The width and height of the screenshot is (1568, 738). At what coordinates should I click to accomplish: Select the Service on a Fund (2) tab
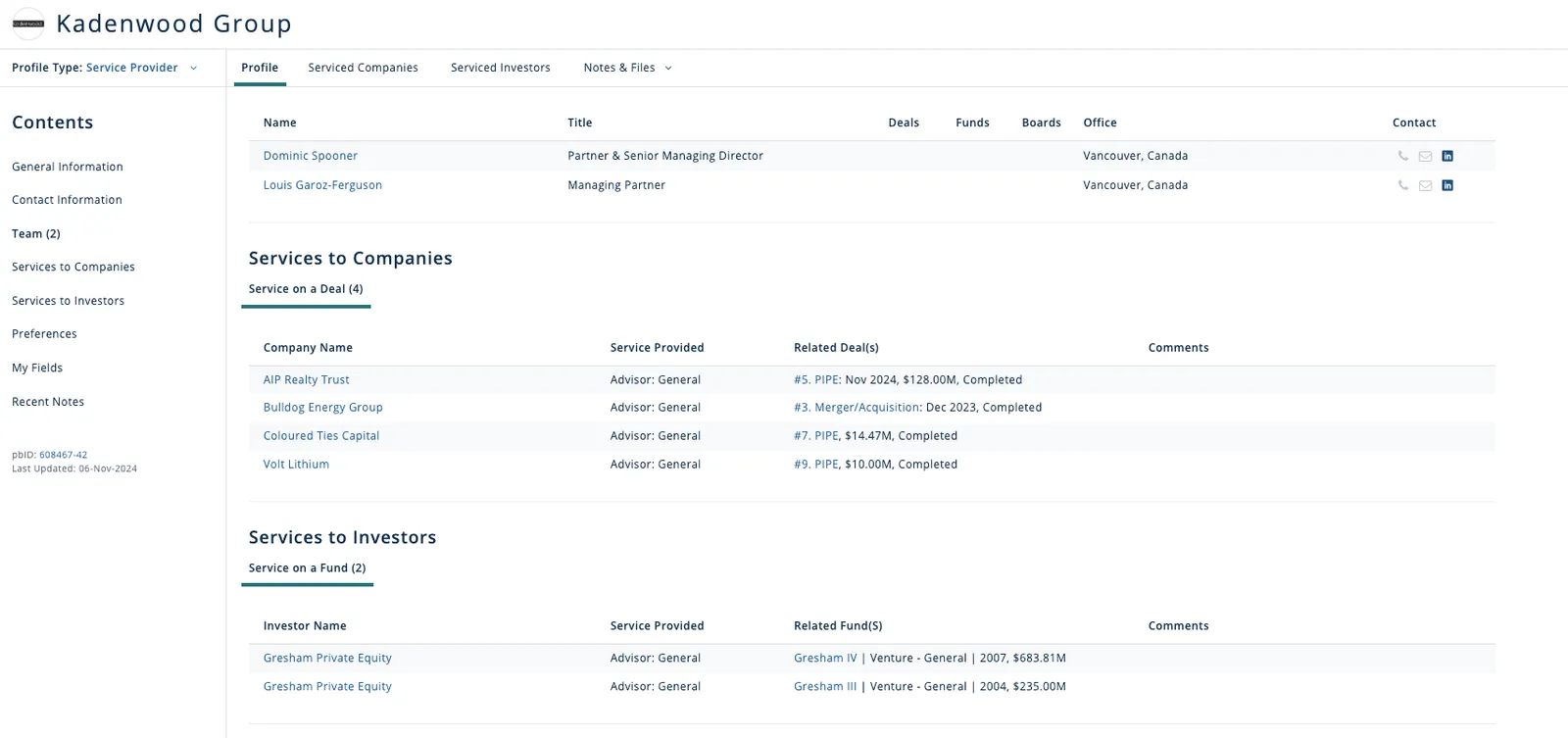point(307,568)
